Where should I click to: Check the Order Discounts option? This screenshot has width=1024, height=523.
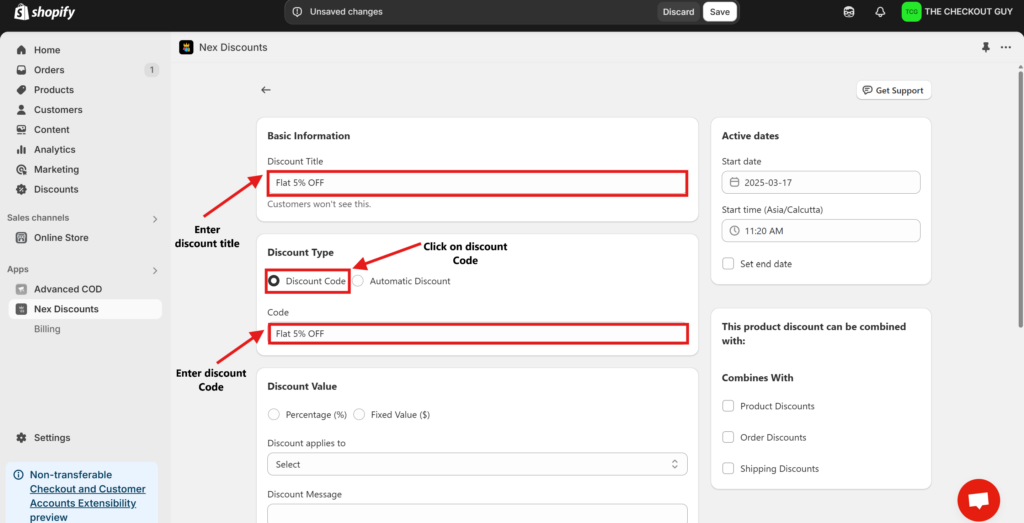coord(728,437)
